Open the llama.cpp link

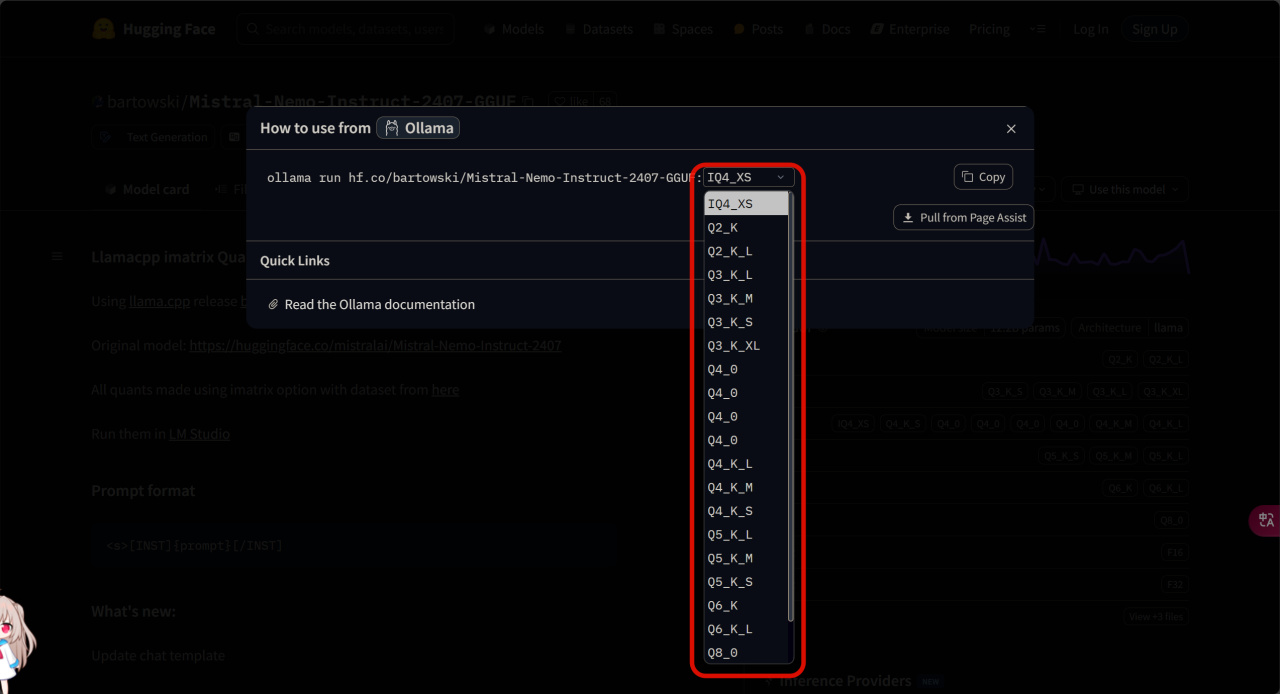(159, 301)
